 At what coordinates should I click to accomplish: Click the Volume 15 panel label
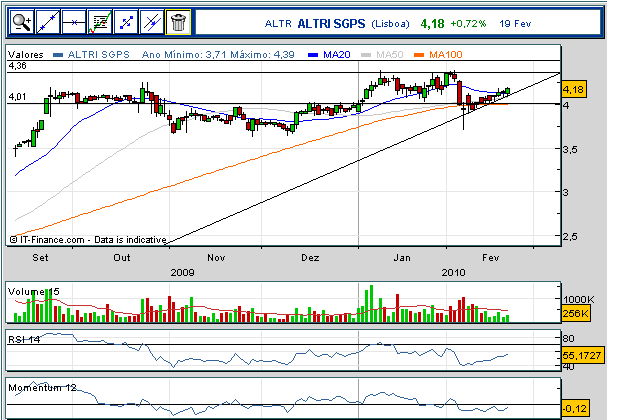click(33, 291)
